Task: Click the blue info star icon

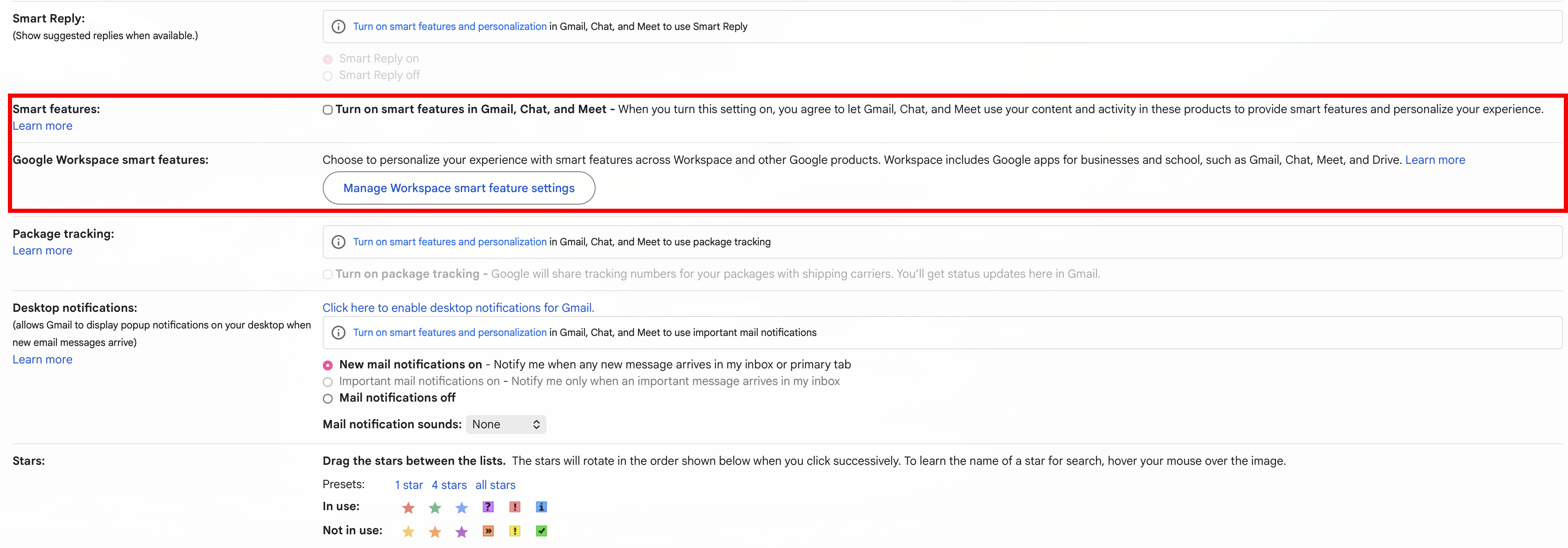Action: coord(541,507)
